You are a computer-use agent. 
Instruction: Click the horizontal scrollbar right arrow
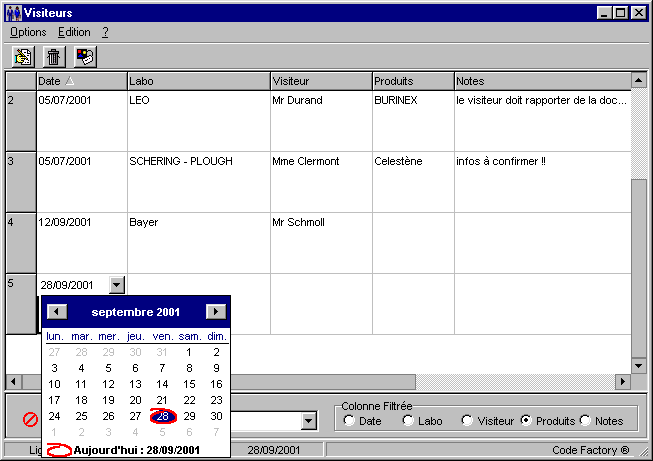click(623, 381)
